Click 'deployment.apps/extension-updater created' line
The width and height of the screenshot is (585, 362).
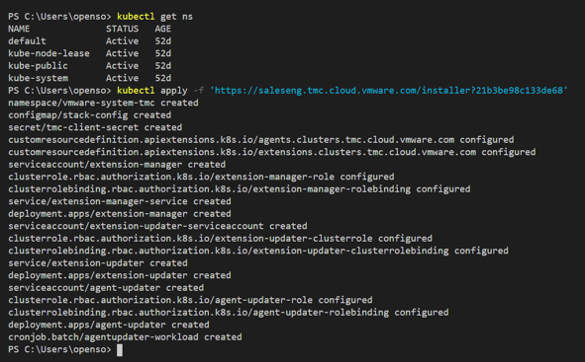coord(120,275)
